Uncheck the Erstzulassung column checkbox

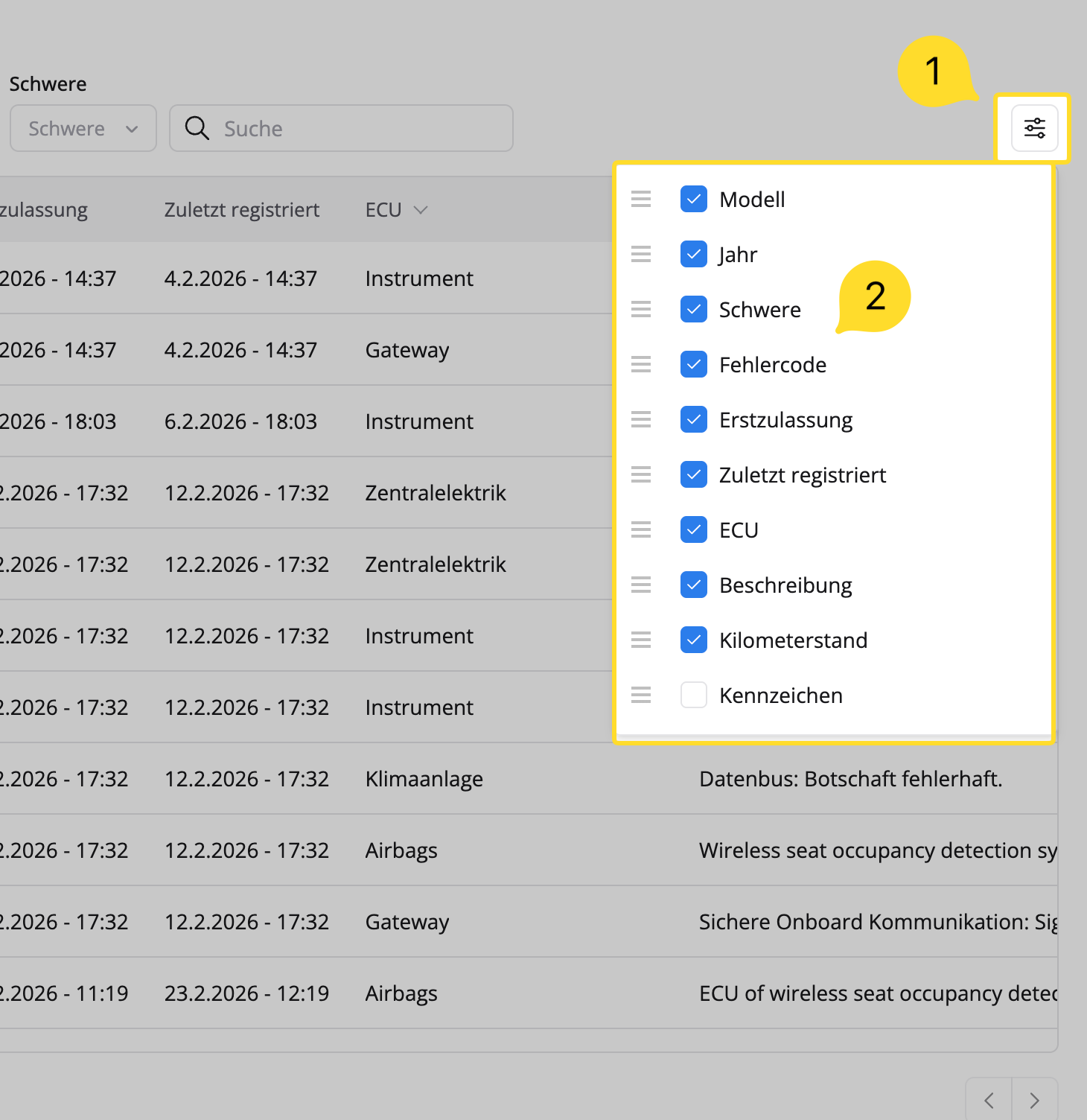[694, 419]
